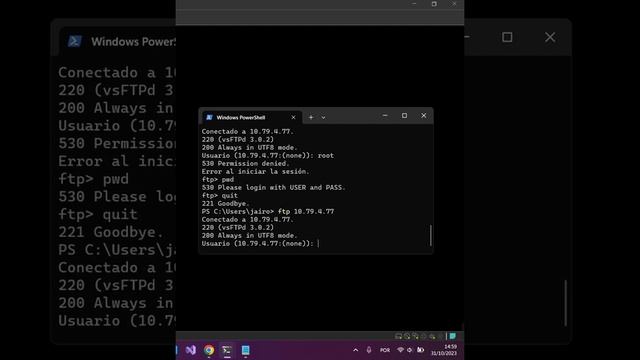Close the large background PowerShell window
Viewport: 640px width, 360px height.
[550, 37]
